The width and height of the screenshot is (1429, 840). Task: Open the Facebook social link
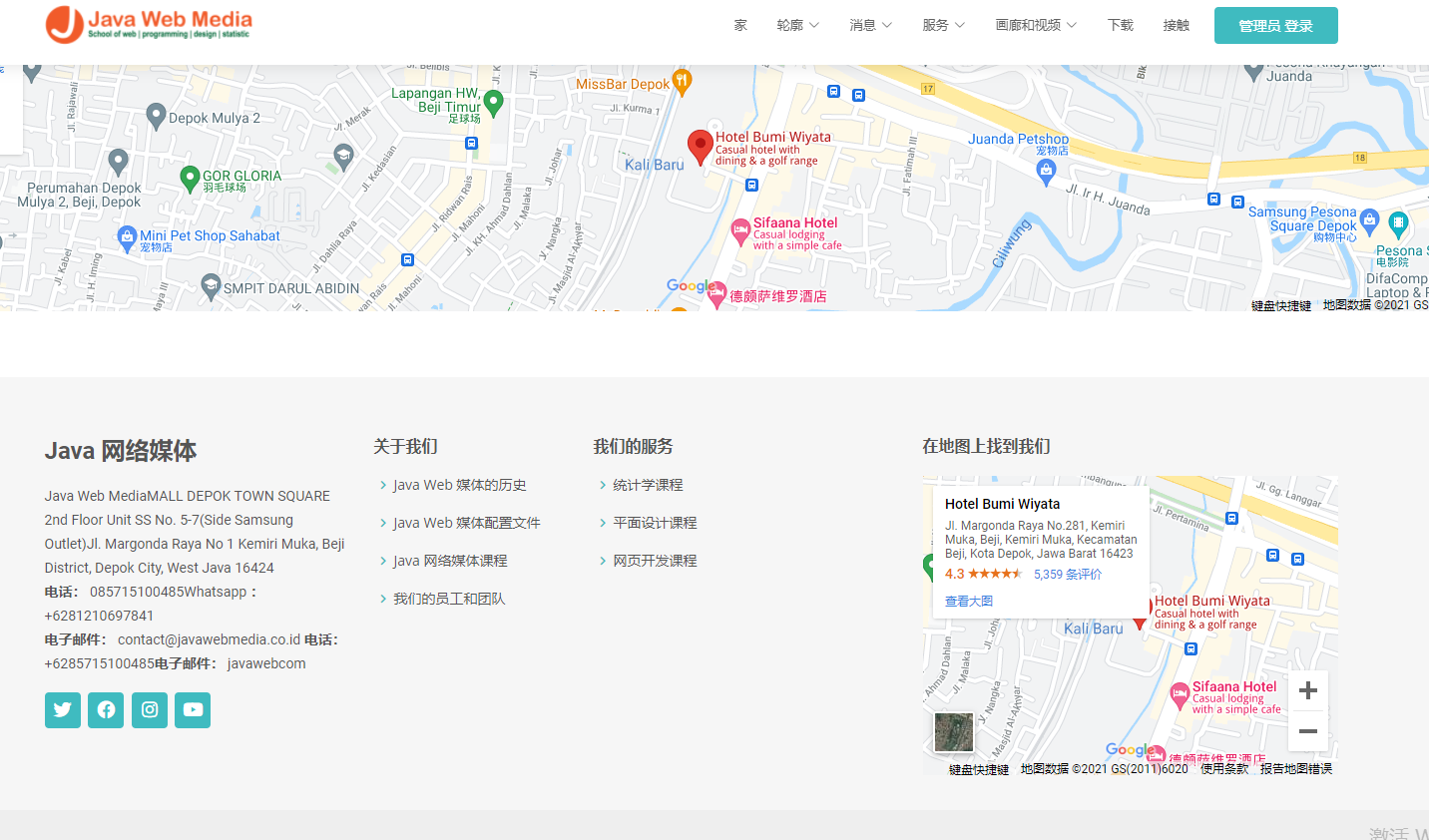point(106,710)
